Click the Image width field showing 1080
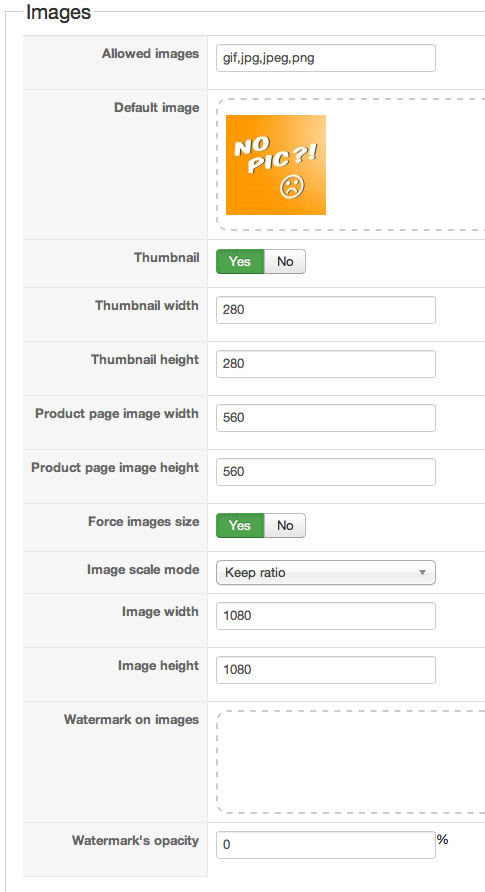The width and height of the screenshot is (485, 892). point(326,616)
